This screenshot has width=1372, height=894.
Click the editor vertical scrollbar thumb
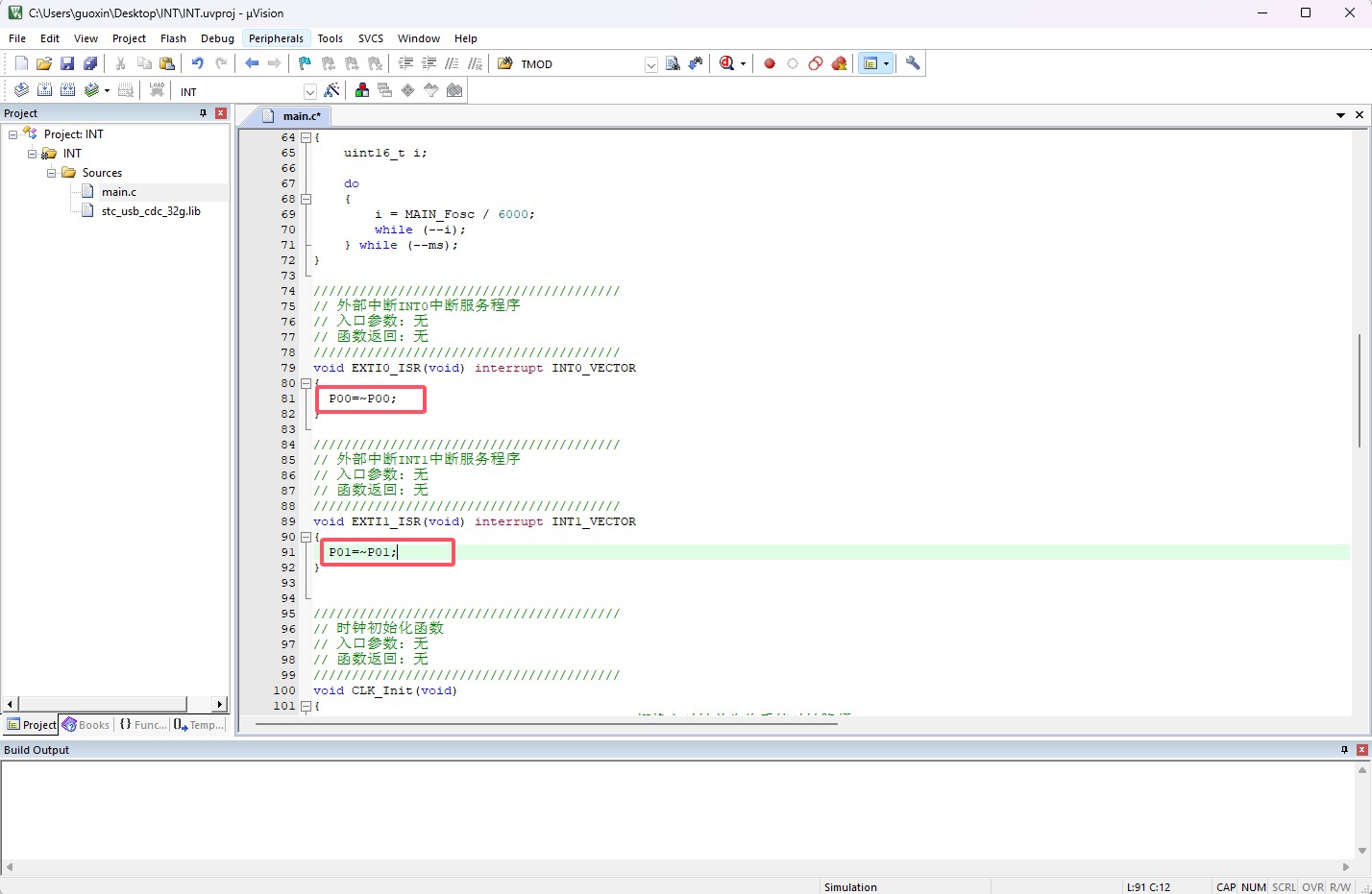click(1359, 389)
